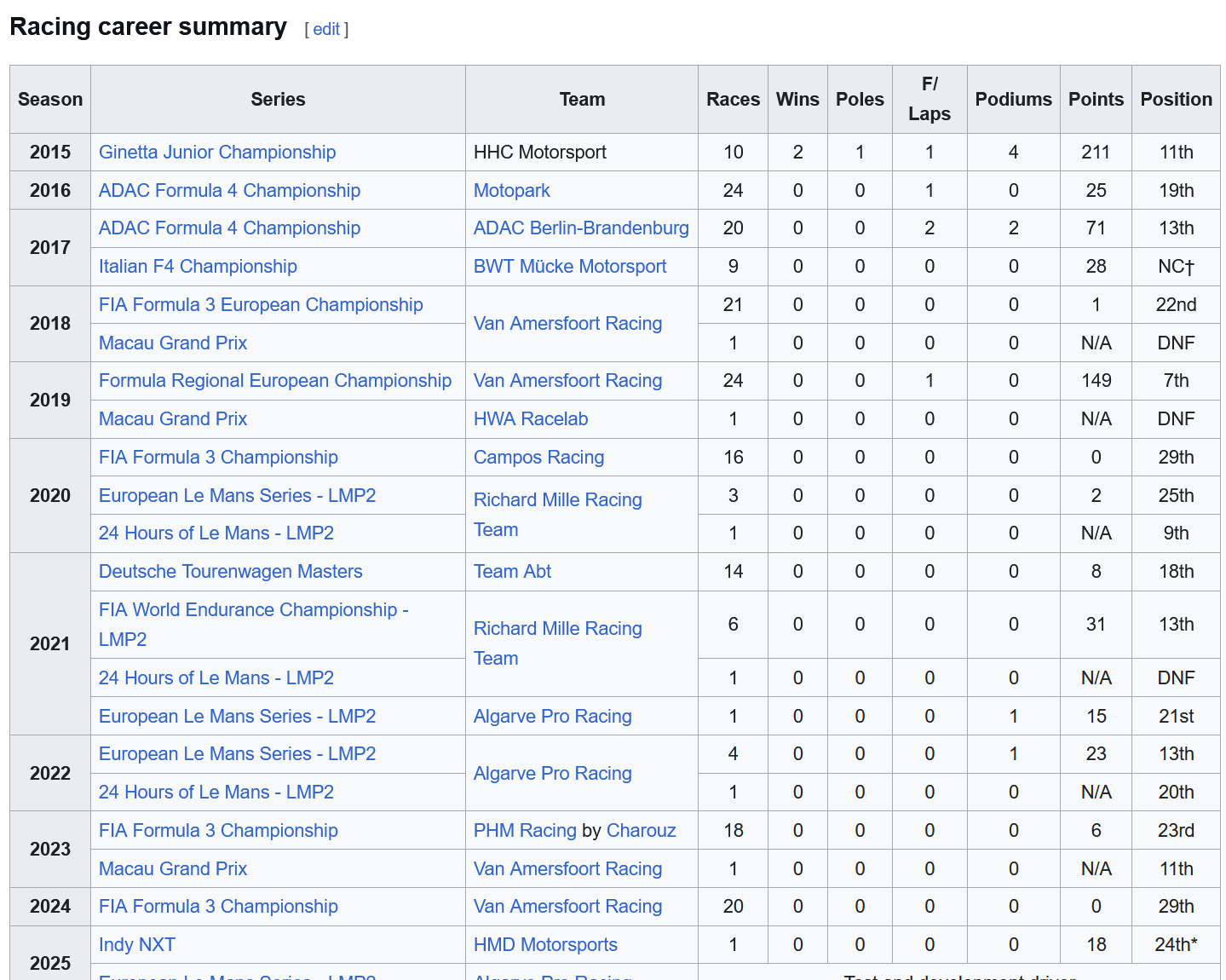Click the Racing career summary heading
1226x980 pixels.
coord(148,26)
